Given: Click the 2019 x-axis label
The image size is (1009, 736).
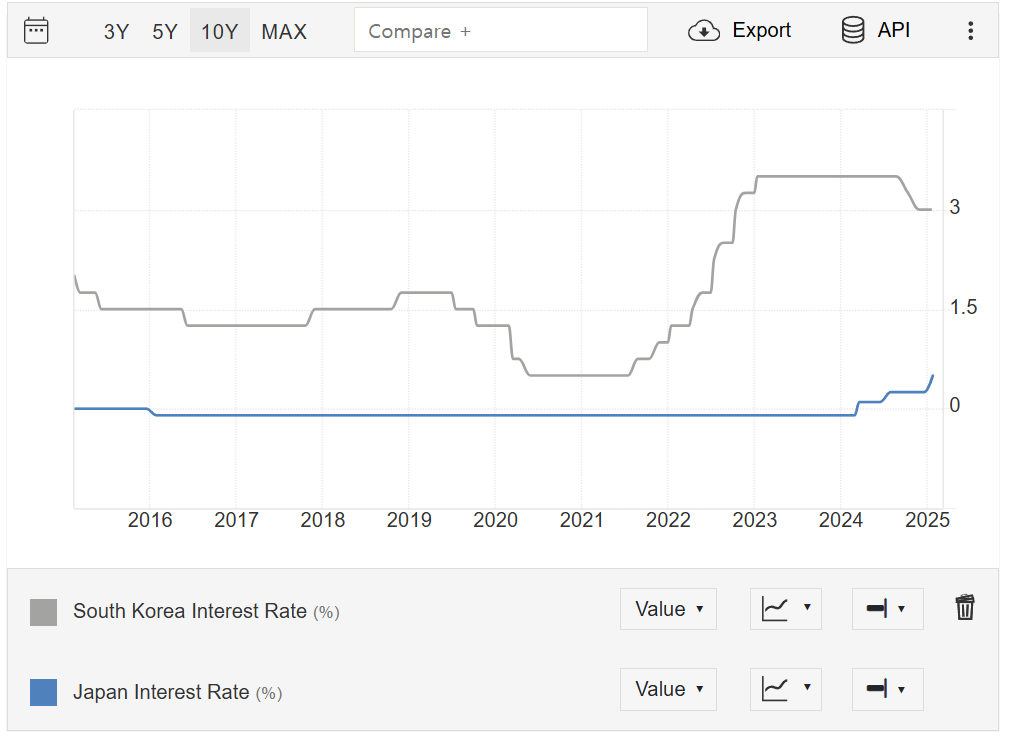Looking at the screenshot, I should [409, 520].
